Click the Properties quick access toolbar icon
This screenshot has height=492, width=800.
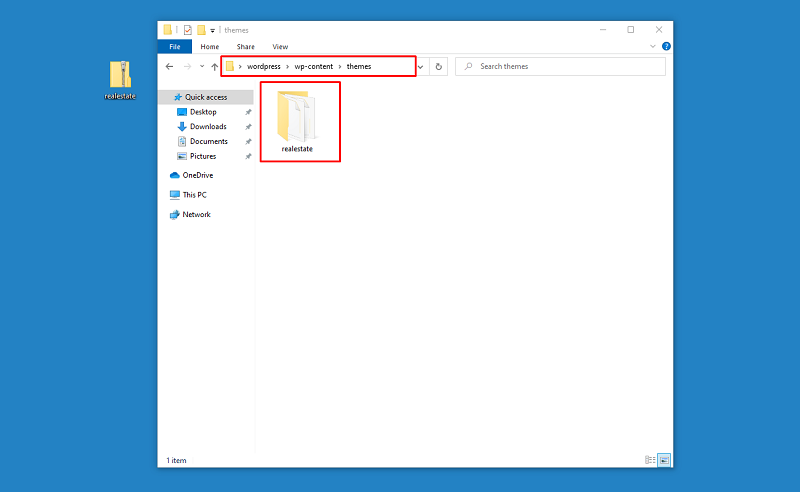tap(188, 30)
